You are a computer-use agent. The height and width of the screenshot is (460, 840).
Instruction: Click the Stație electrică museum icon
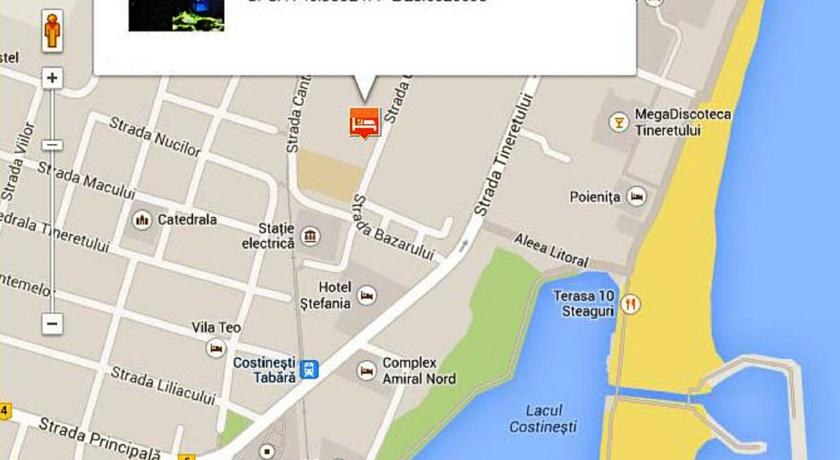point(310,236)
